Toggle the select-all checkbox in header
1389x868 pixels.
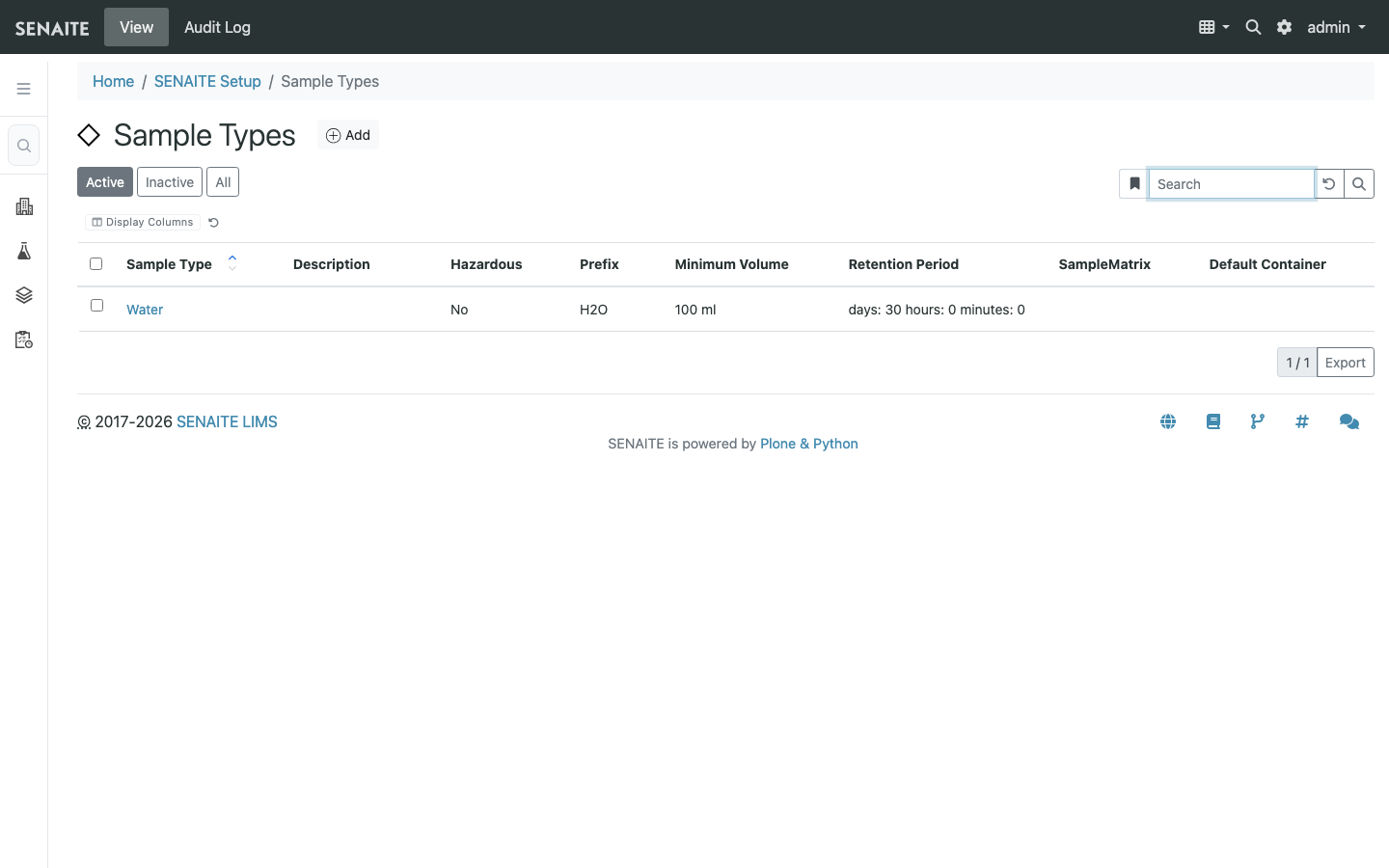[95, 263]
